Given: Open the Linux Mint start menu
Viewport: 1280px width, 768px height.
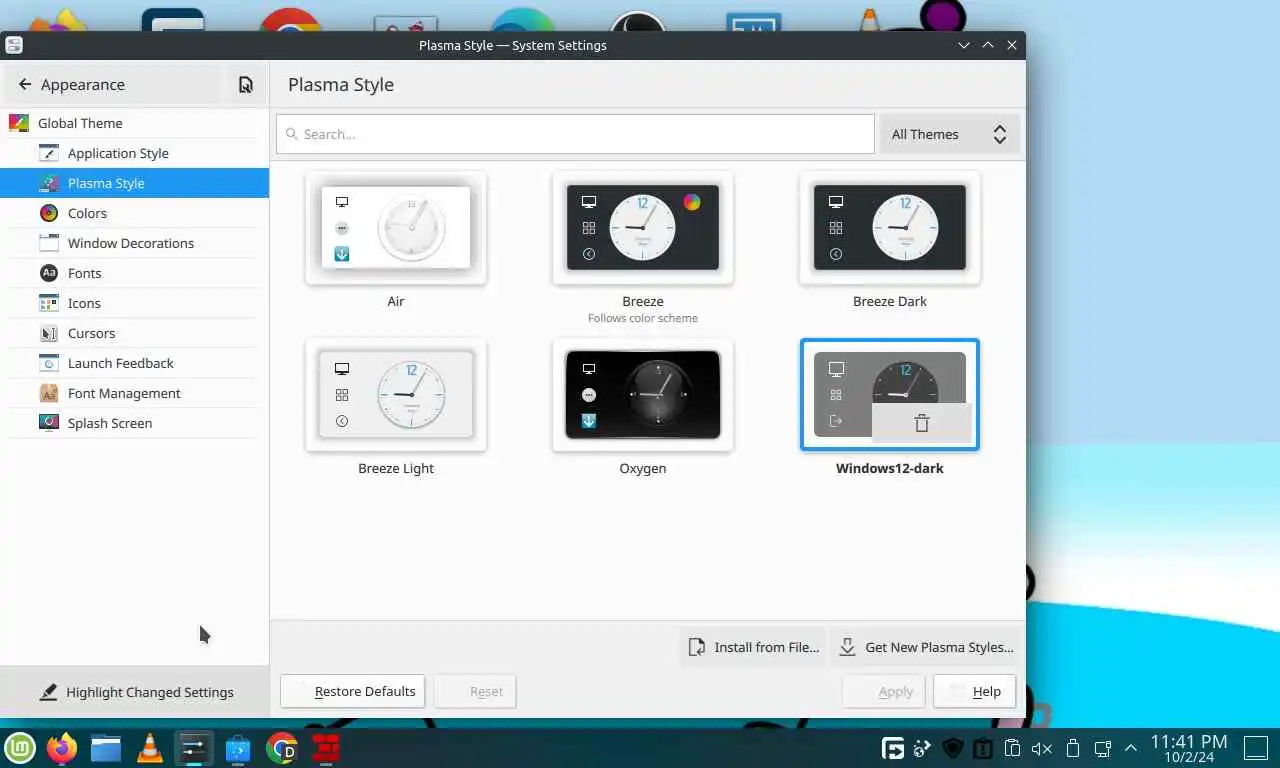Looking at the screenshot, I should pos(20,748).
